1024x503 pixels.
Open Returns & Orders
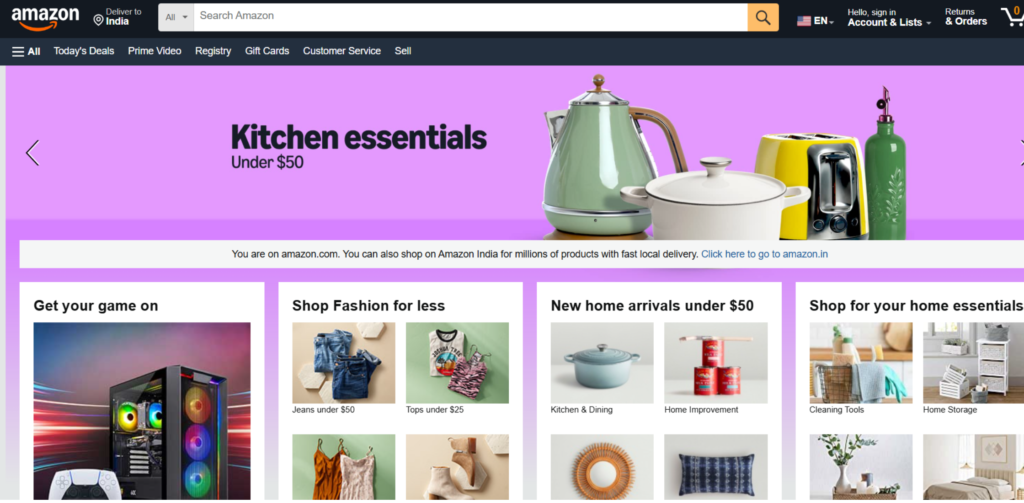click(x=966, y=17)
